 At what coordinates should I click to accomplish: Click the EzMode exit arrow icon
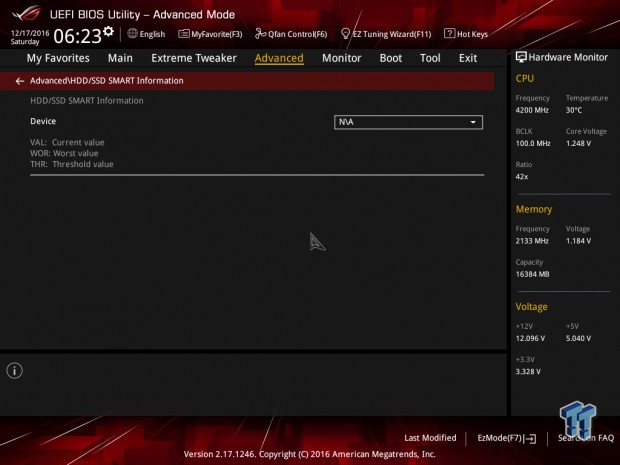[530, 439]
